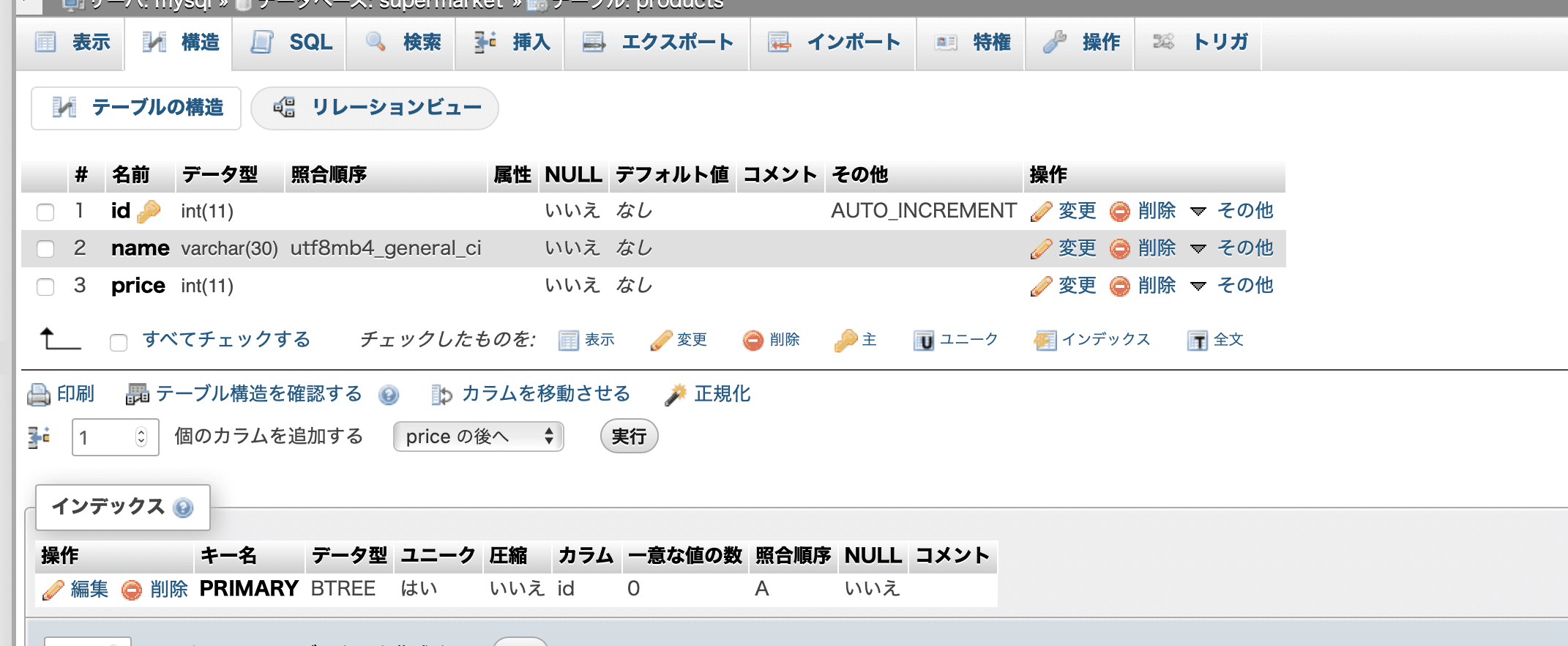Viewport: 1568px width, 646px height.
Task: Open the 'price の後へ' position dropdown
Action: coord(478,437)
